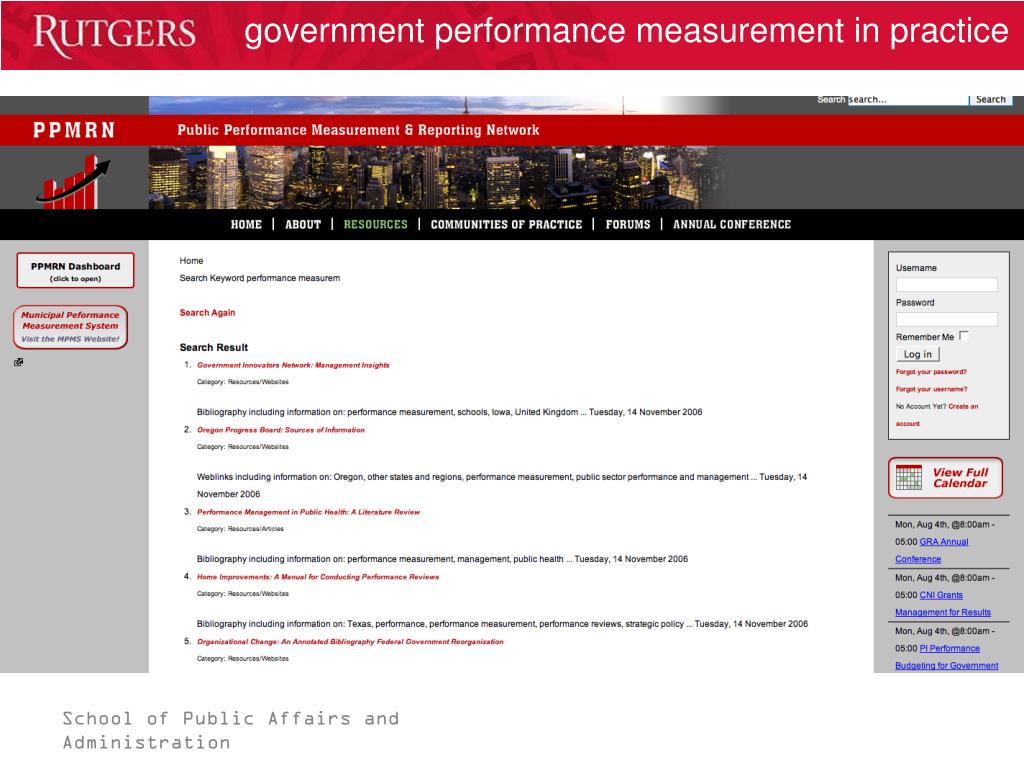Click the small external link icon in left sidebar

tap(18, 362)
